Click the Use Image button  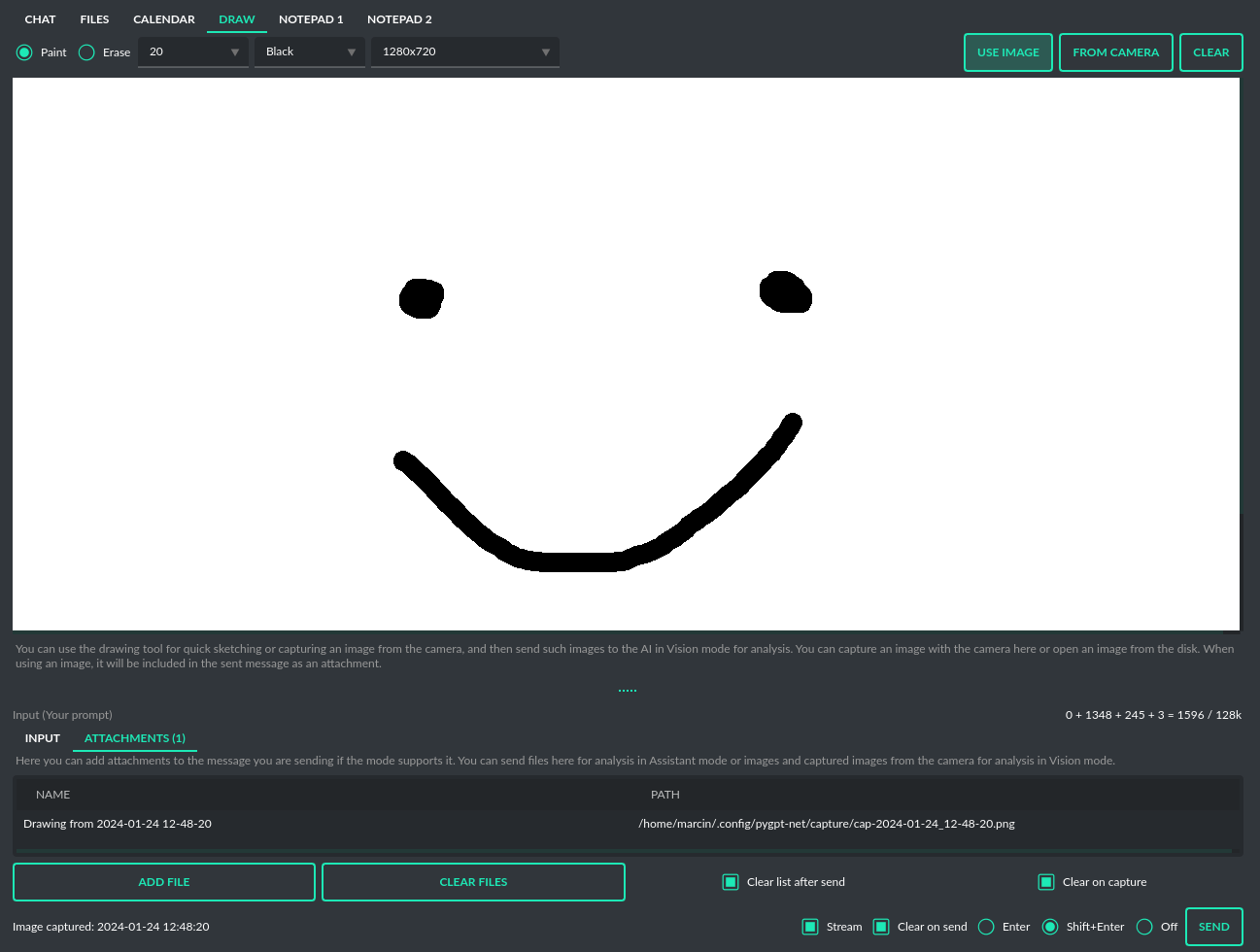[1007, 52]
